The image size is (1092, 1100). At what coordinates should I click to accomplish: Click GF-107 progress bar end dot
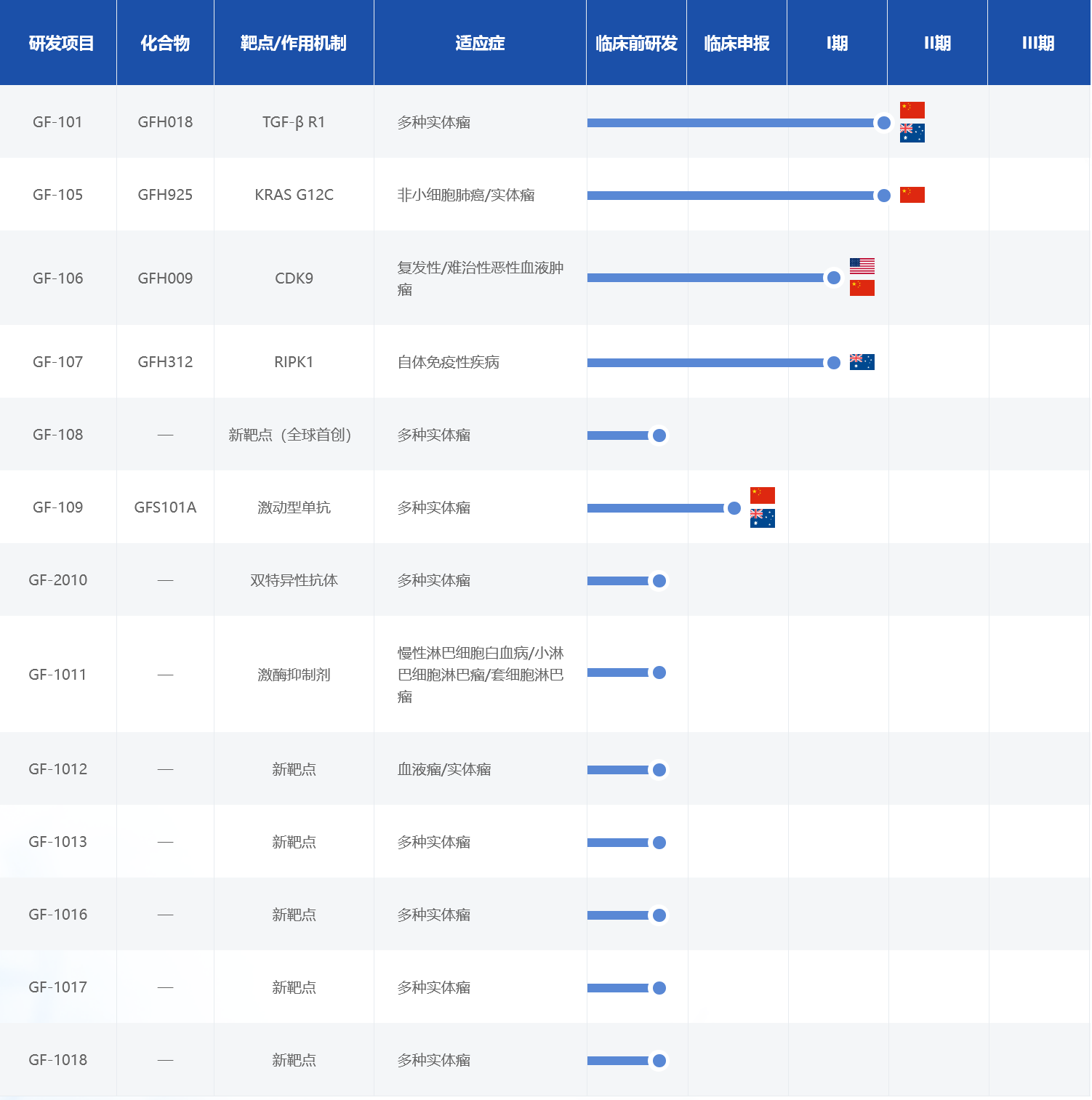point(833,363)
